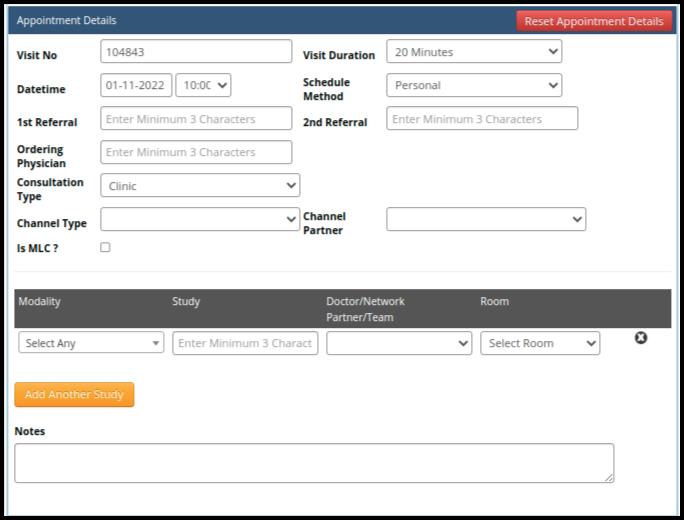Click the Add Another Study button
Screen dimensions: 684x520
(74, 394)
